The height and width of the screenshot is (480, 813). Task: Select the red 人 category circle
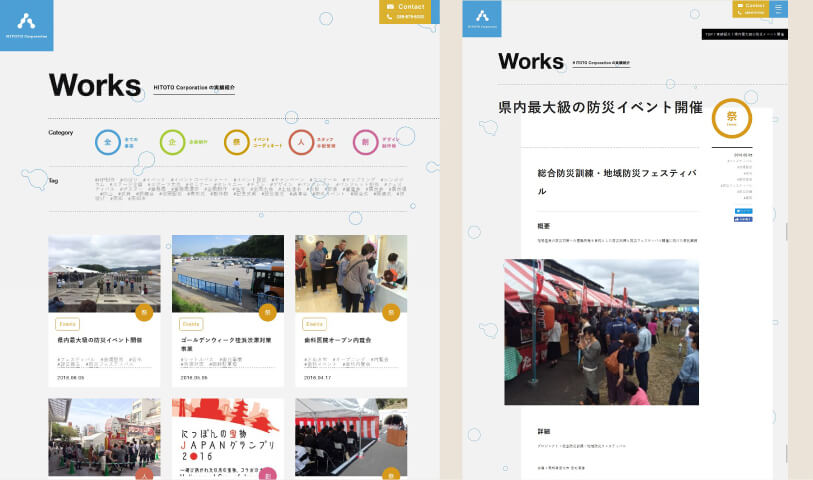pos(301,142)
